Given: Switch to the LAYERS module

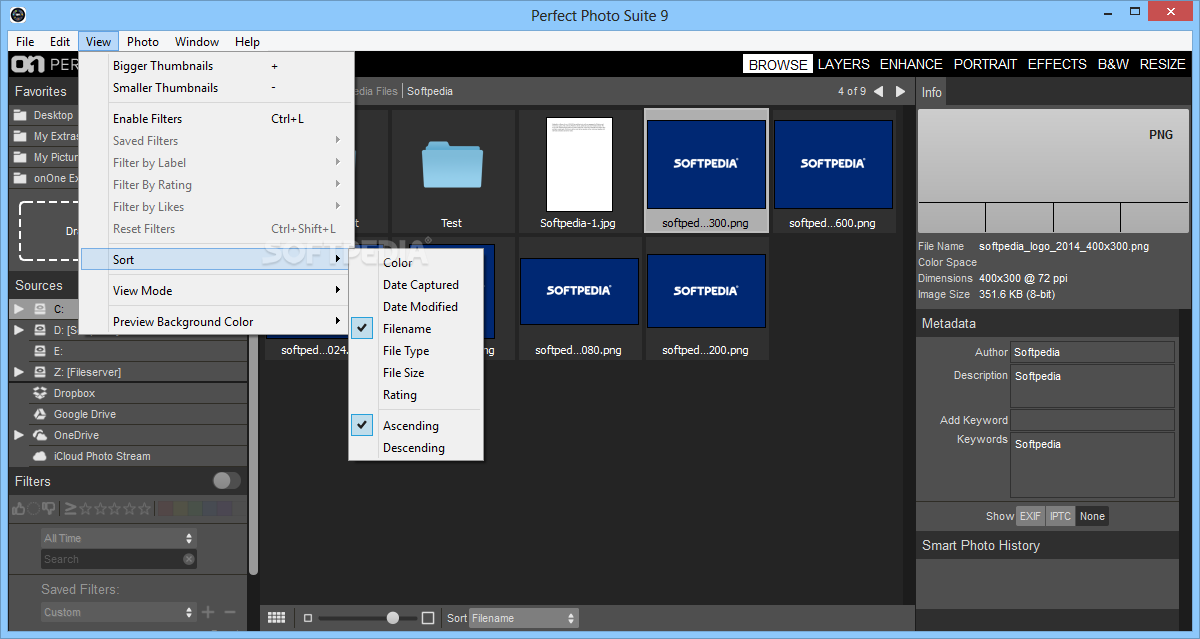Looking at the screenshot, I should click(844, 64).
